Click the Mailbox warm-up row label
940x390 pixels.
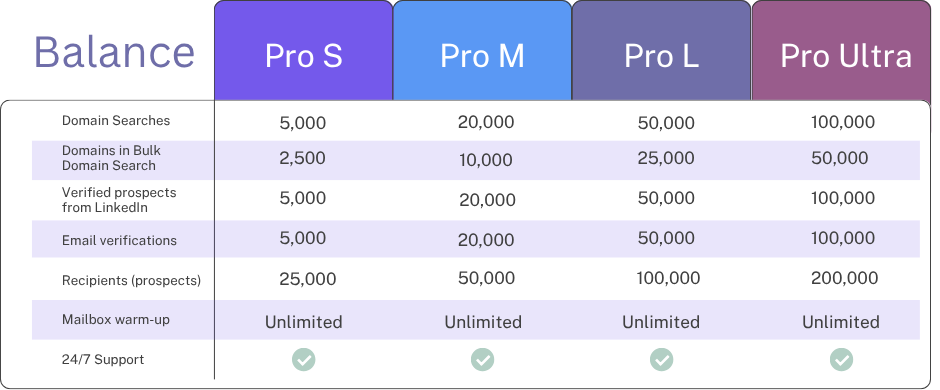(x=116, y=319)
